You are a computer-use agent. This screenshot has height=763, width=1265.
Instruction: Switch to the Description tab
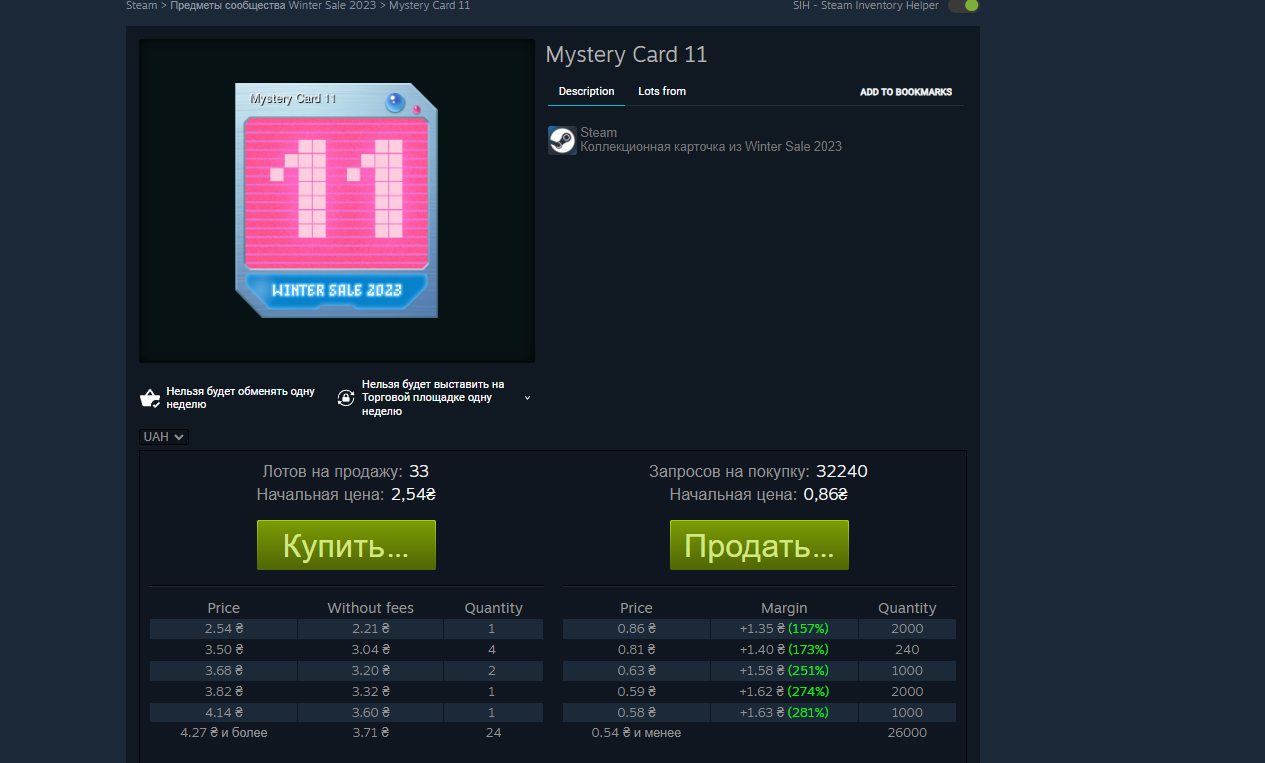[586, 91]
